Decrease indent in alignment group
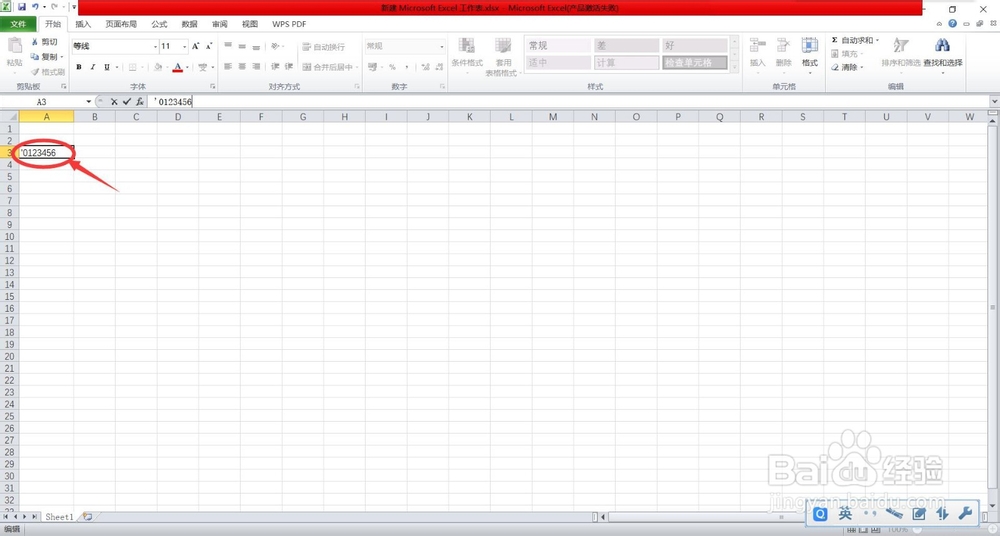1000x536 pixels. click(x=275, y=66)
